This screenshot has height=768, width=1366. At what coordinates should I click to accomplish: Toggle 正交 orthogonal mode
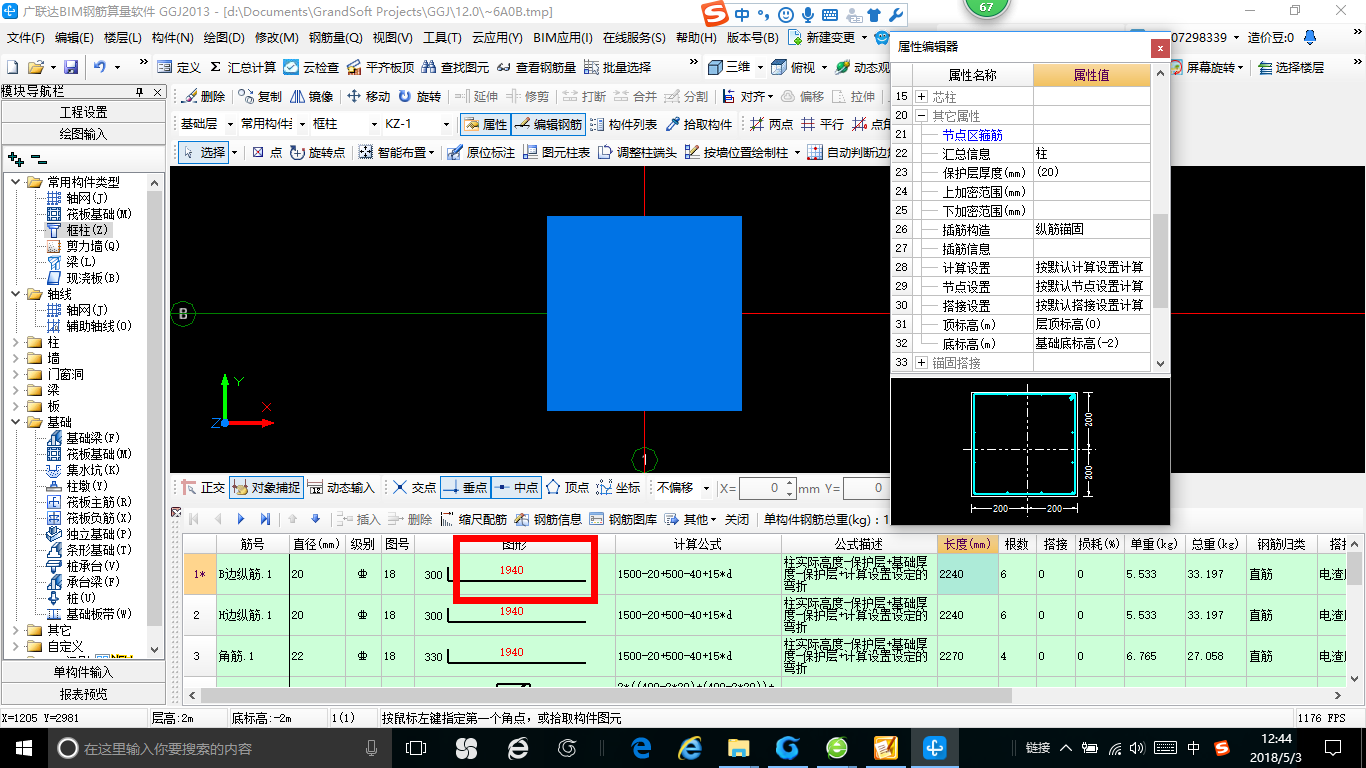pyautogui.click(x=204, y=488)
